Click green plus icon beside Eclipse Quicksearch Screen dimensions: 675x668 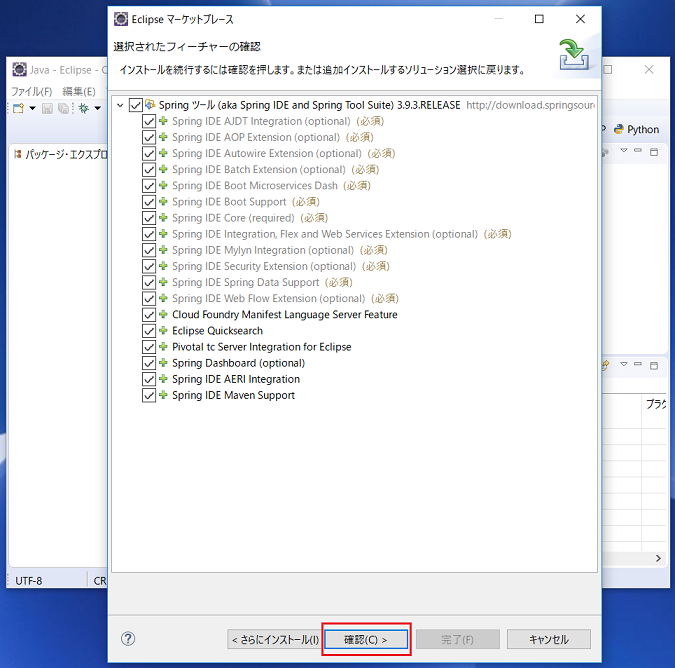(x=163, y=331)
